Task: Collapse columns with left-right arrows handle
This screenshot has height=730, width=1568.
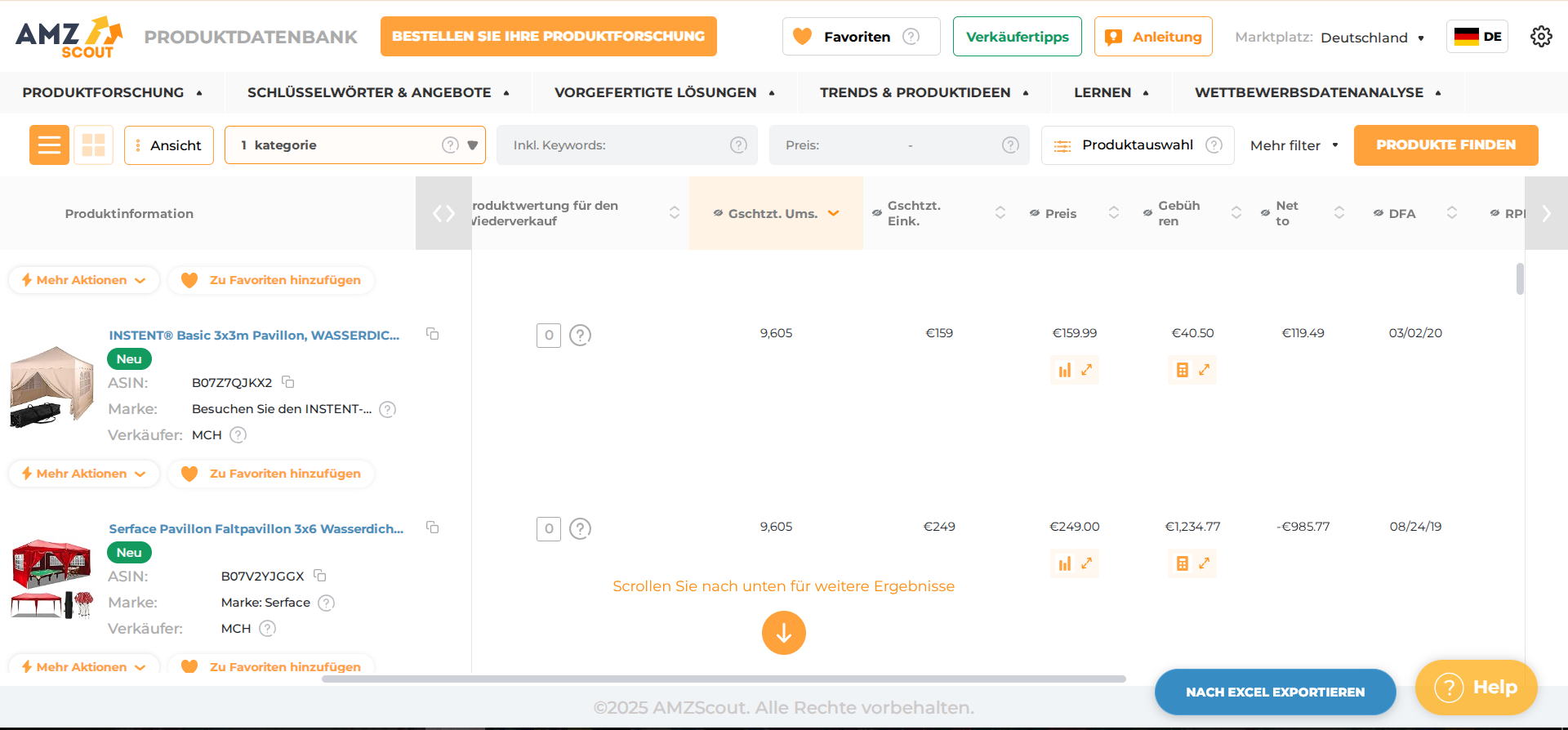Action: [x=443, y=213]
